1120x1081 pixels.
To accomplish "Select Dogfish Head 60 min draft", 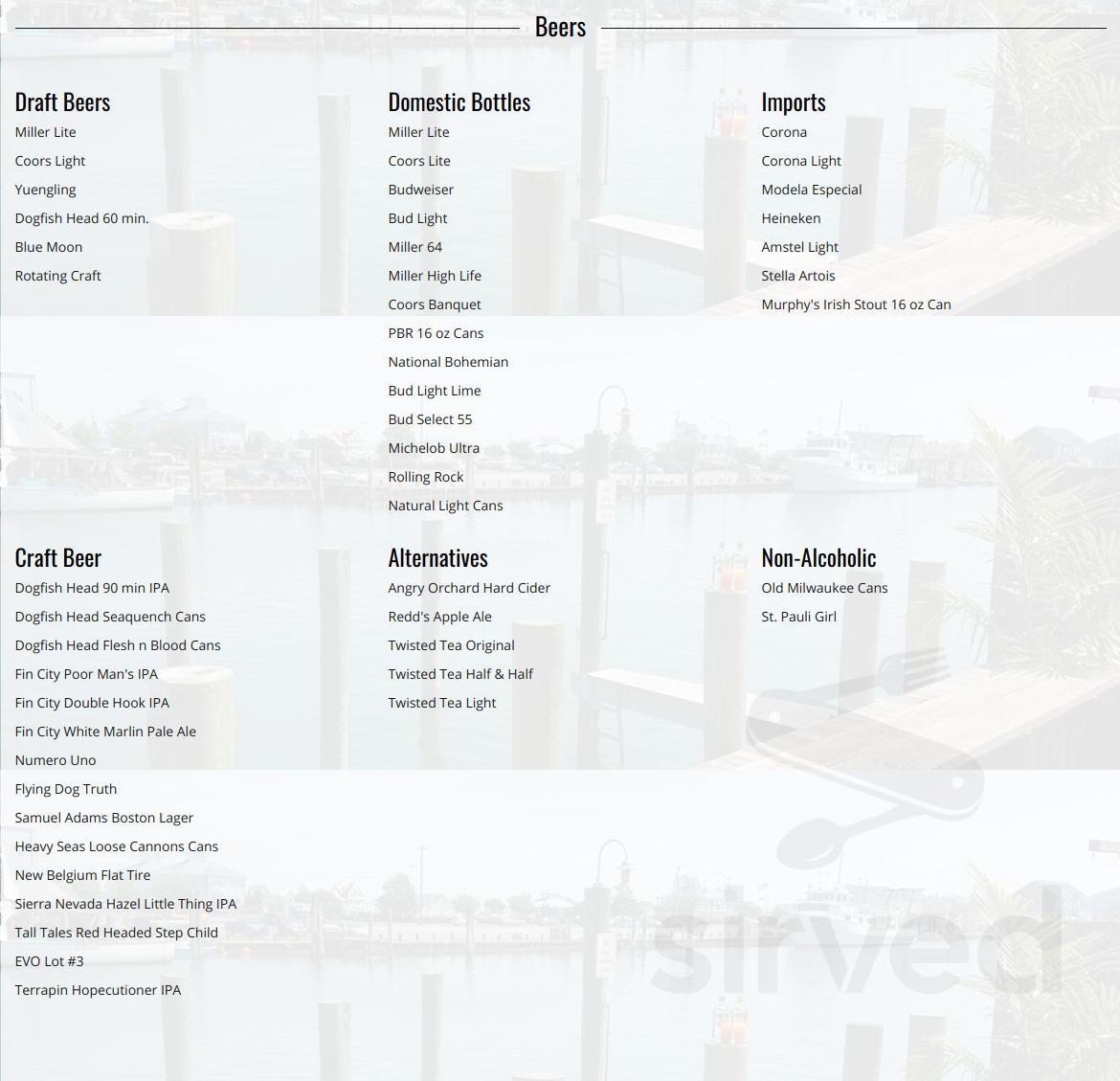I will point(81,218).
